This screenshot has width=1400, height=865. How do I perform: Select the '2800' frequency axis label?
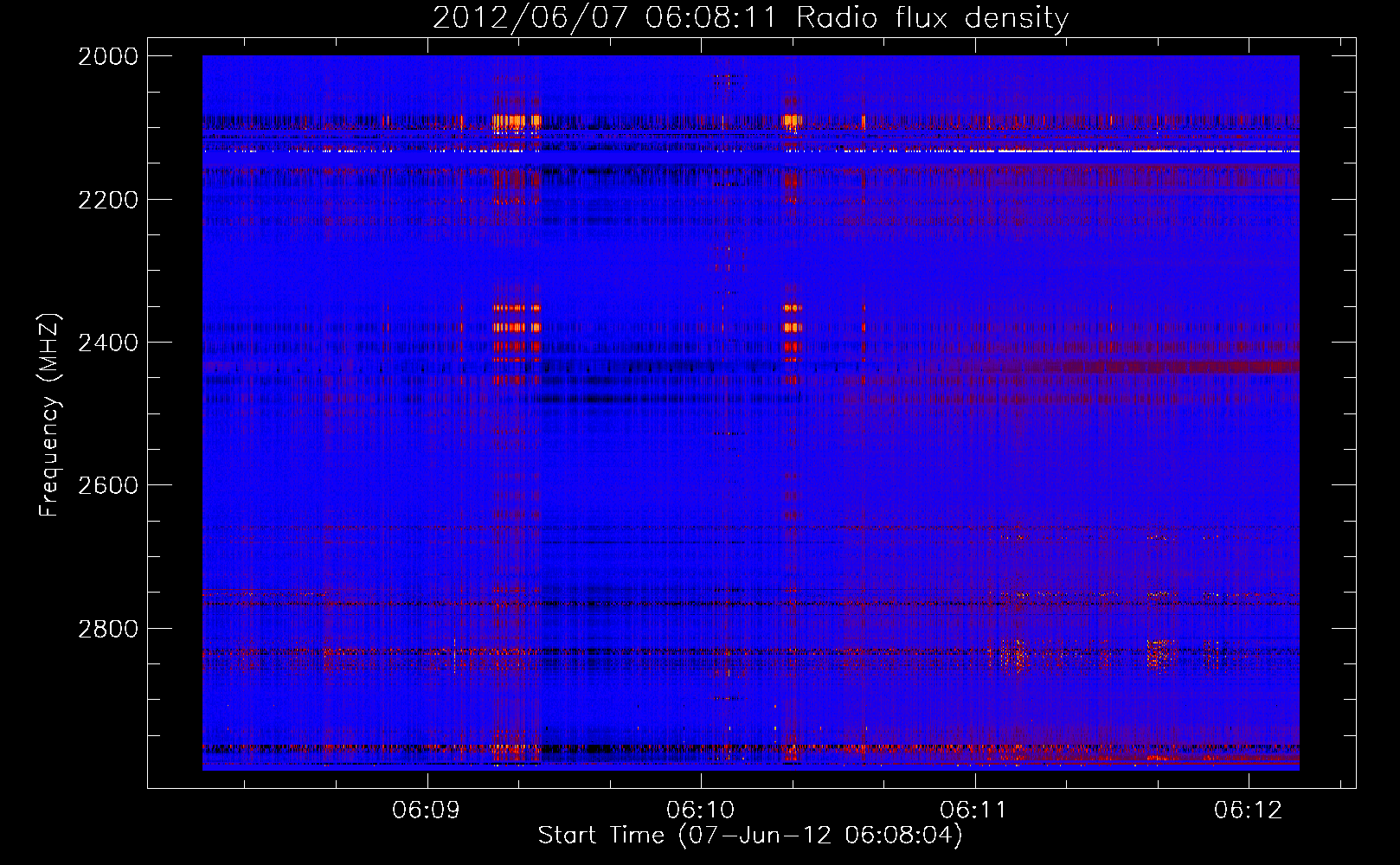(x=108, y=628)
